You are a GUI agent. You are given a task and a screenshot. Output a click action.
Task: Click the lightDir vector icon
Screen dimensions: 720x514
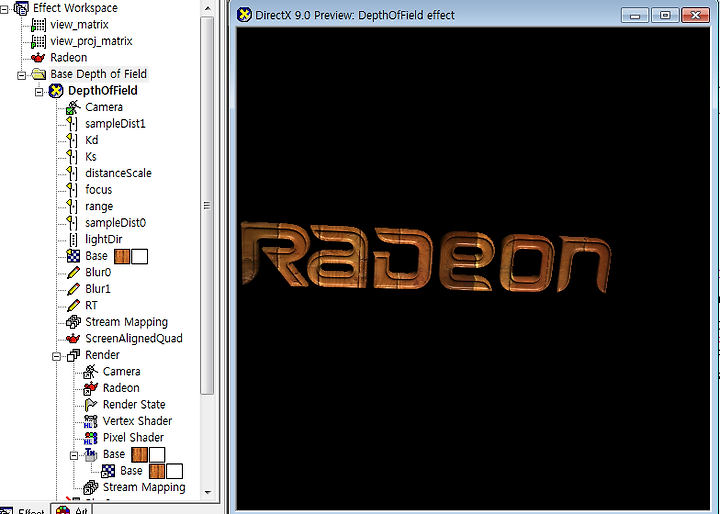coord(73,240)
